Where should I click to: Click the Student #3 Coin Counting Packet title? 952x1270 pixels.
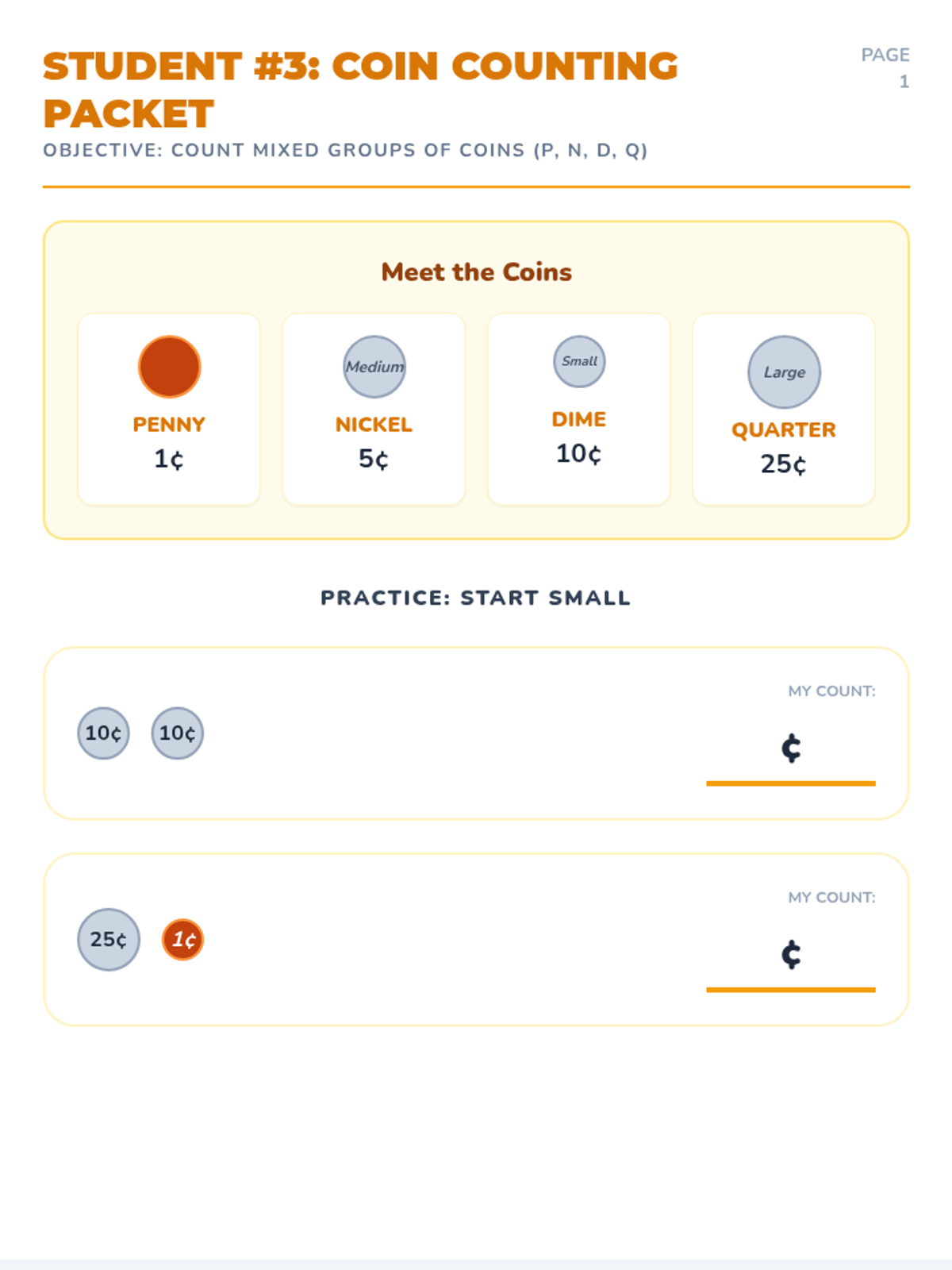361,90
